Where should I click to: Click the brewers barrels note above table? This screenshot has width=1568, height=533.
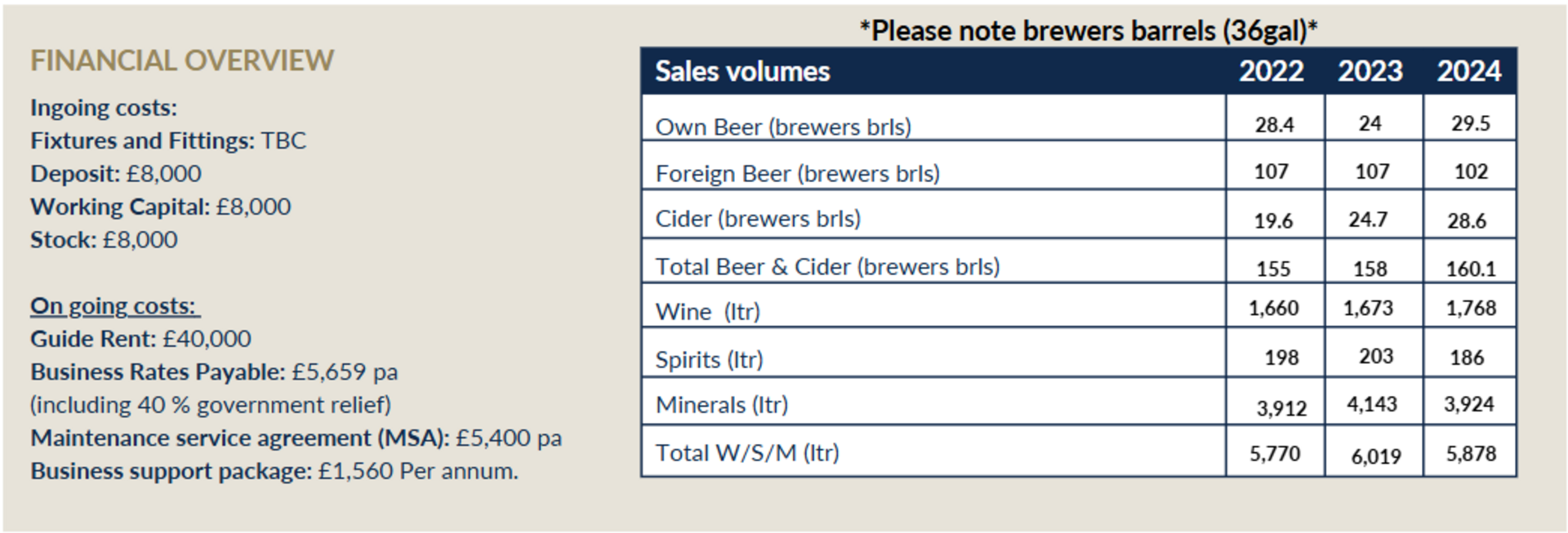pos(1088,31)
